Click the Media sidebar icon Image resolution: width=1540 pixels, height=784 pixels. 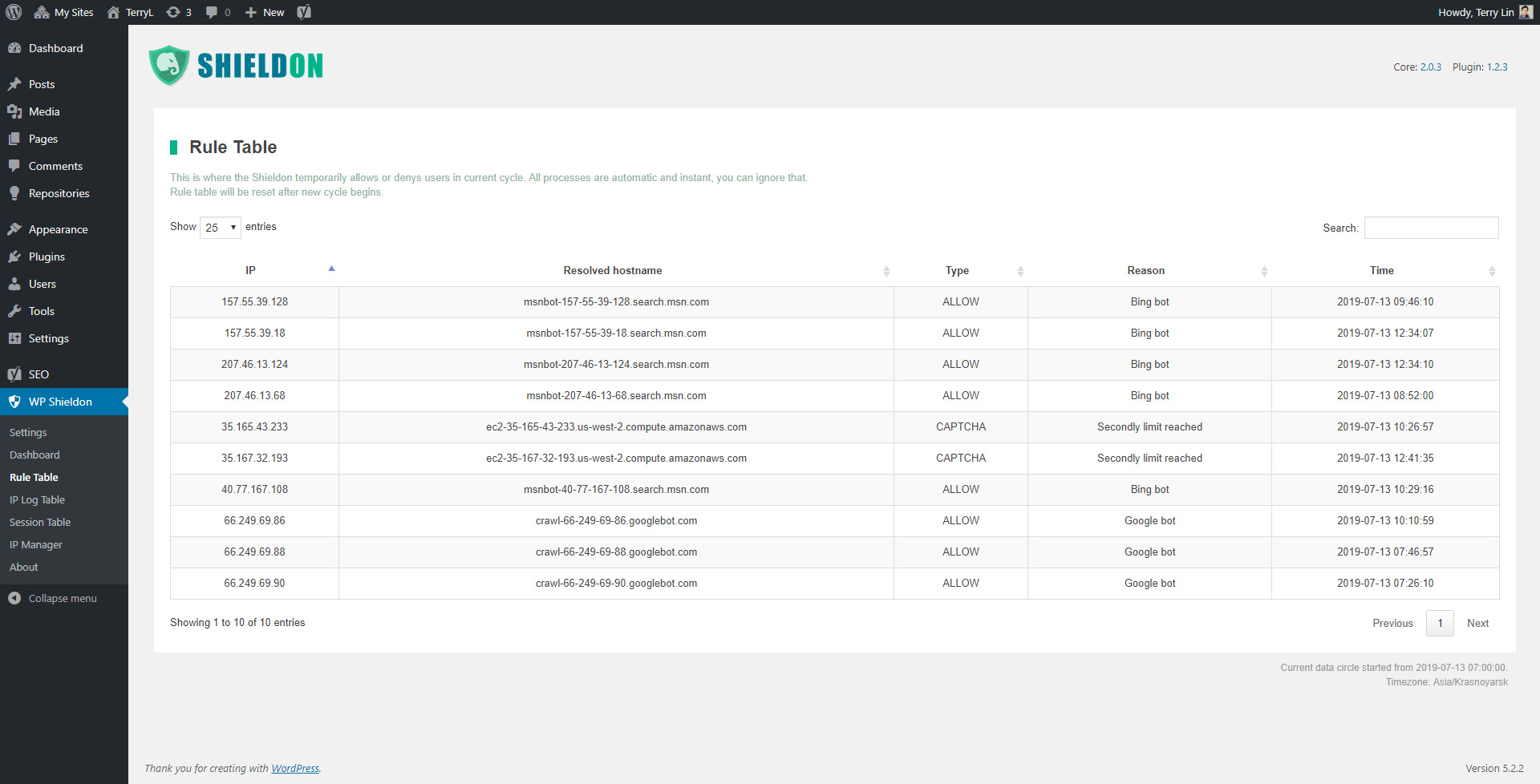14,111
